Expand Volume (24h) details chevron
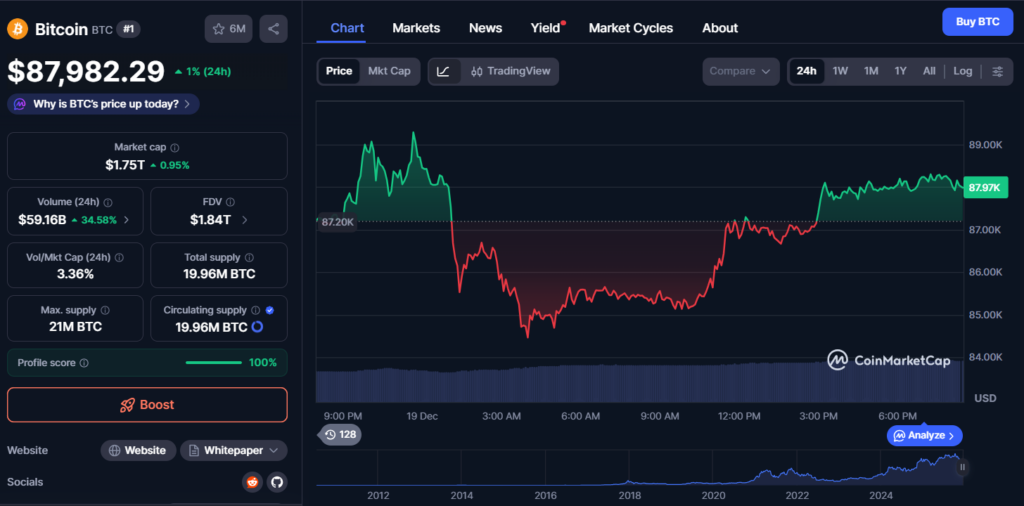This screenshot has height=506, width=1024. 126,220
